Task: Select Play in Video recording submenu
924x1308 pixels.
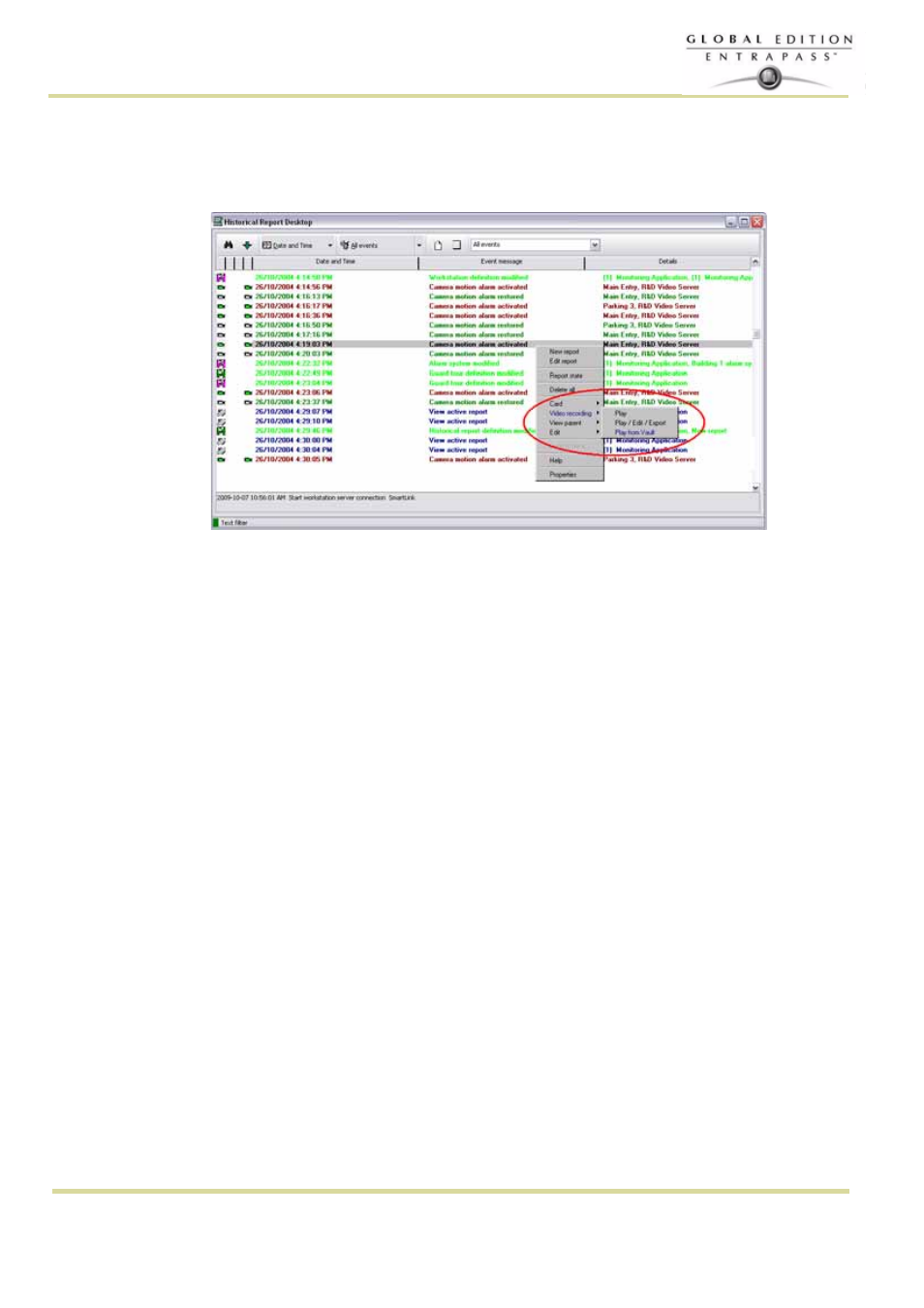Action: 640,414
